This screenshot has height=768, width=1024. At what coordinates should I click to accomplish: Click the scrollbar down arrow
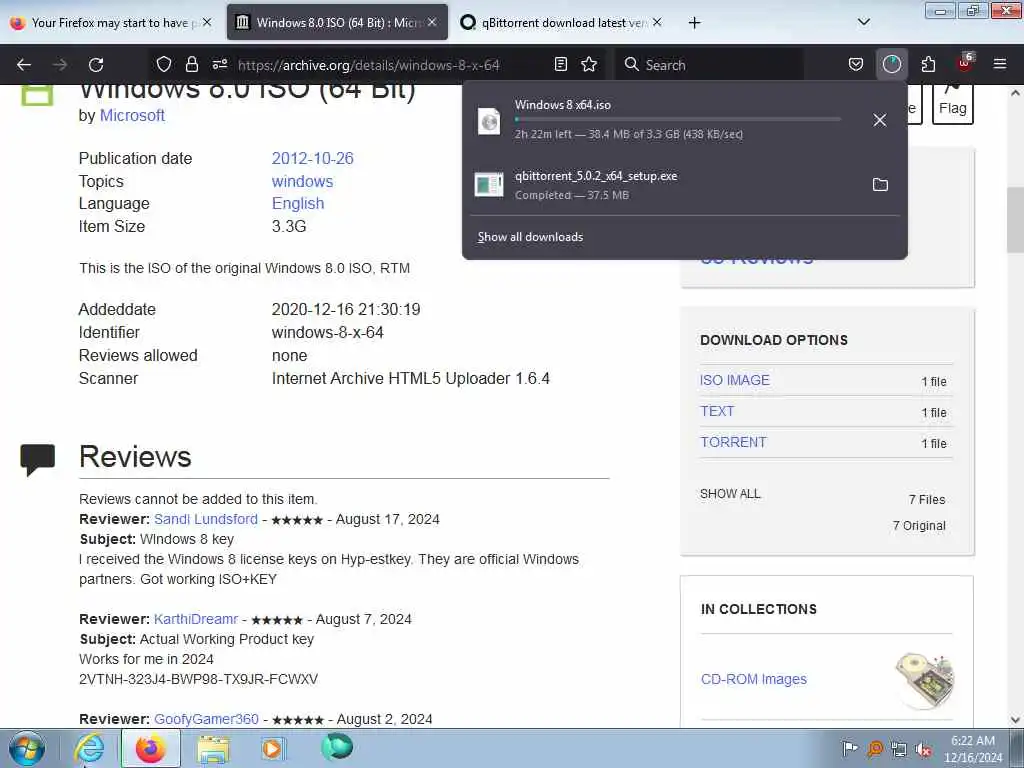click(x=1015, y=720)
